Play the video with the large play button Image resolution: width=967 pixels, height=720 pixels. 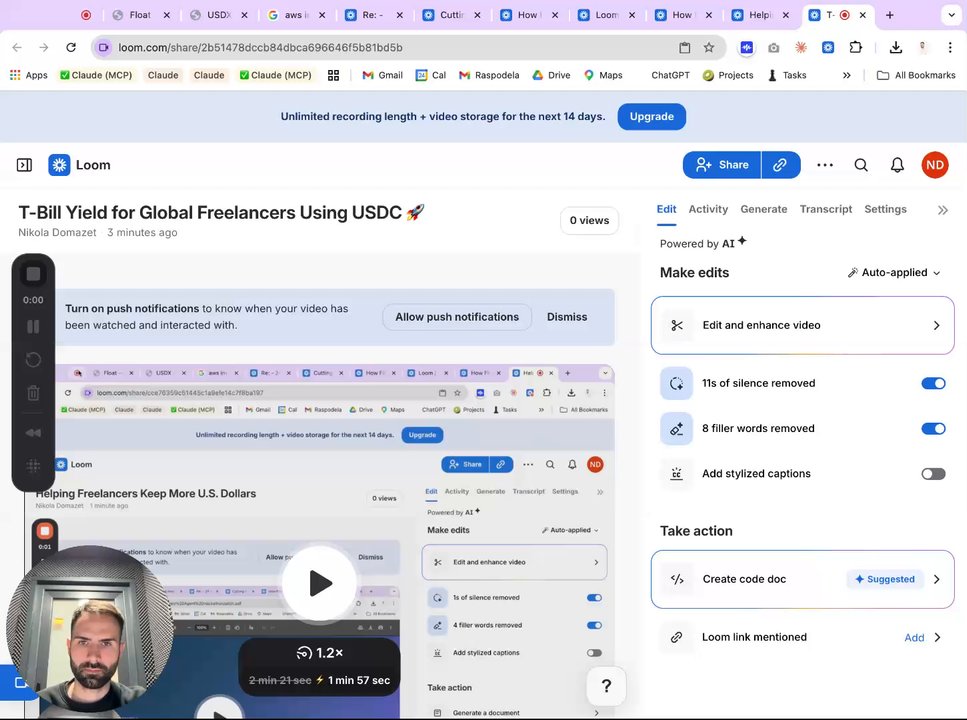[319, 583]
